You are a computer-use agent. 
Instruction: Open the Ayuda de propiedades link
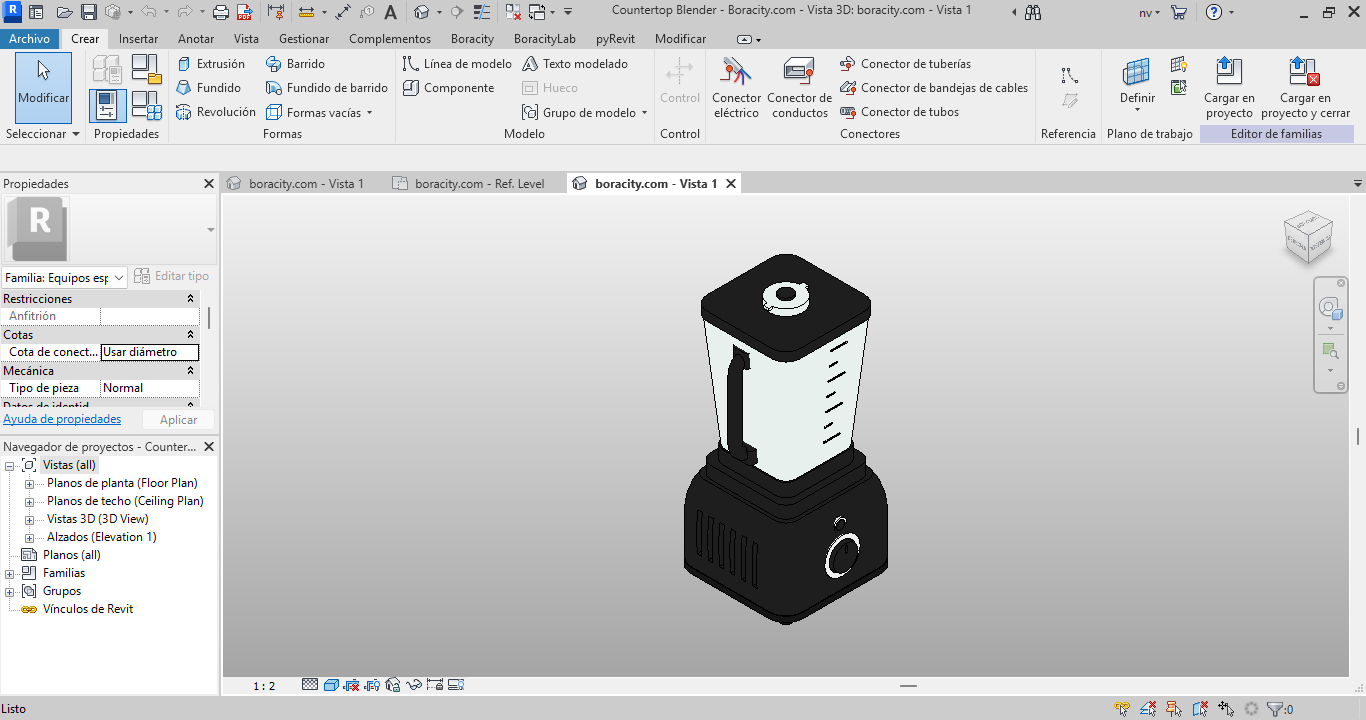point(62,420)
